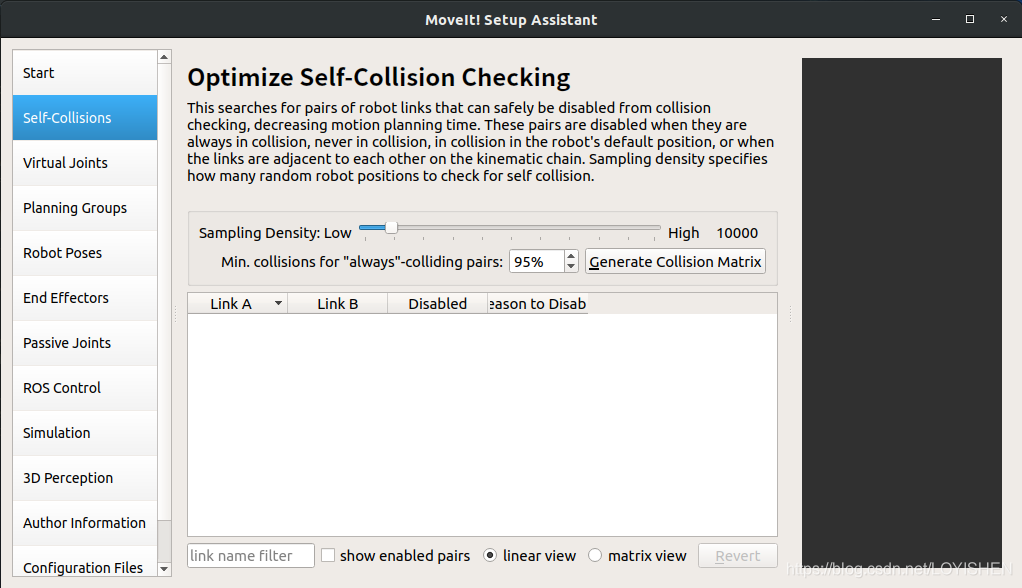The image size is (1022, 588).
Task: Open Configuration Files section
Action: tap(85, 562)
